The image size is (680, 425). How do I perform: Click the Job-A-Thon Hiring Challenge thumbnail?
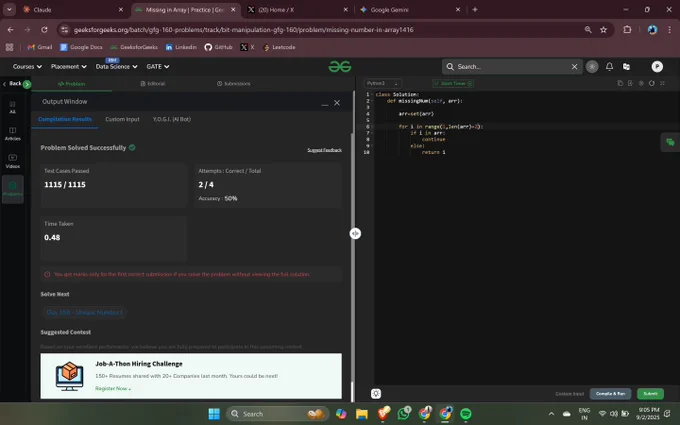pos(69,376)
